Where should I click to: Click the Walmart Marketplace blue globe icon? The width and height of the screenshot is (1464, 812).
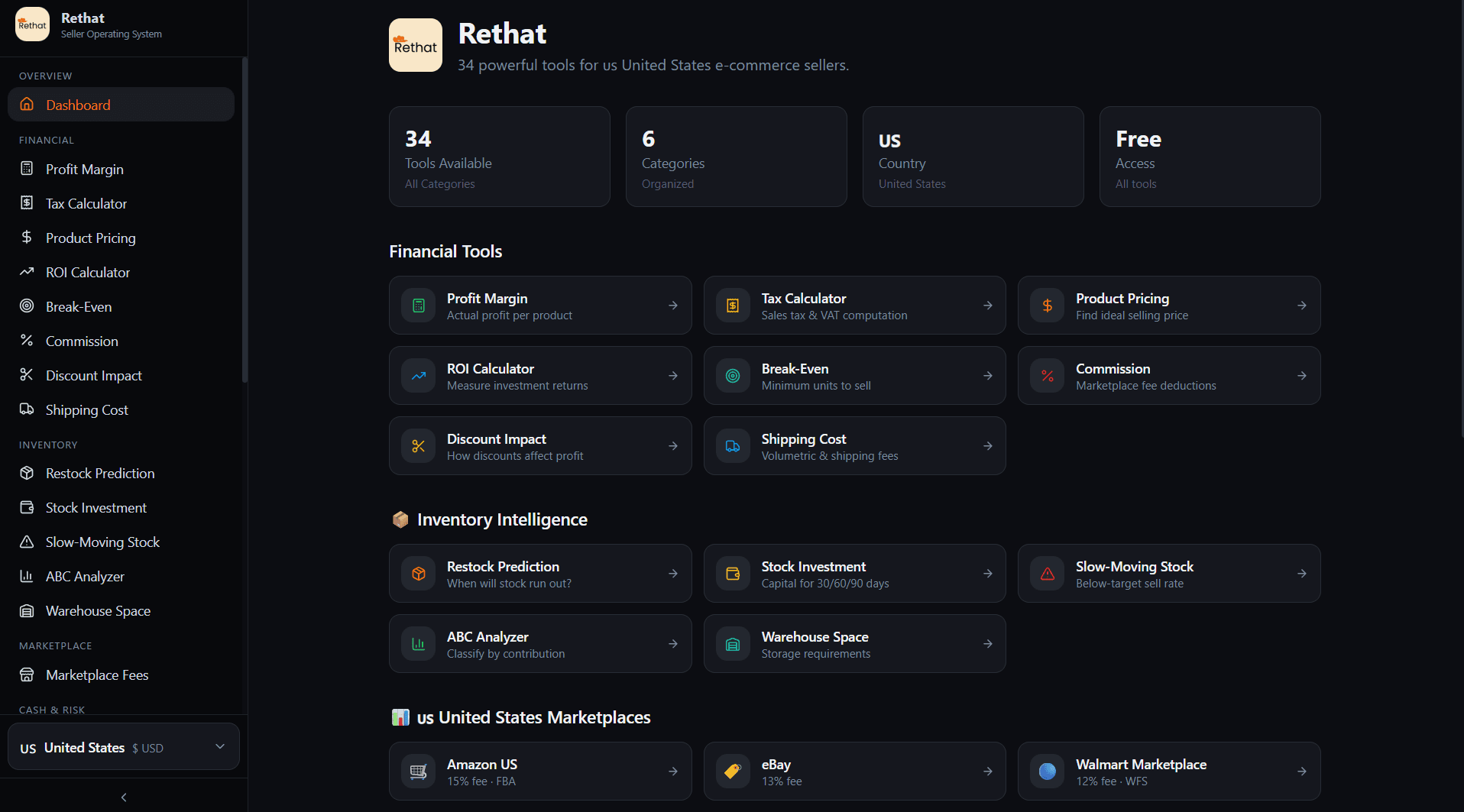1048,771
